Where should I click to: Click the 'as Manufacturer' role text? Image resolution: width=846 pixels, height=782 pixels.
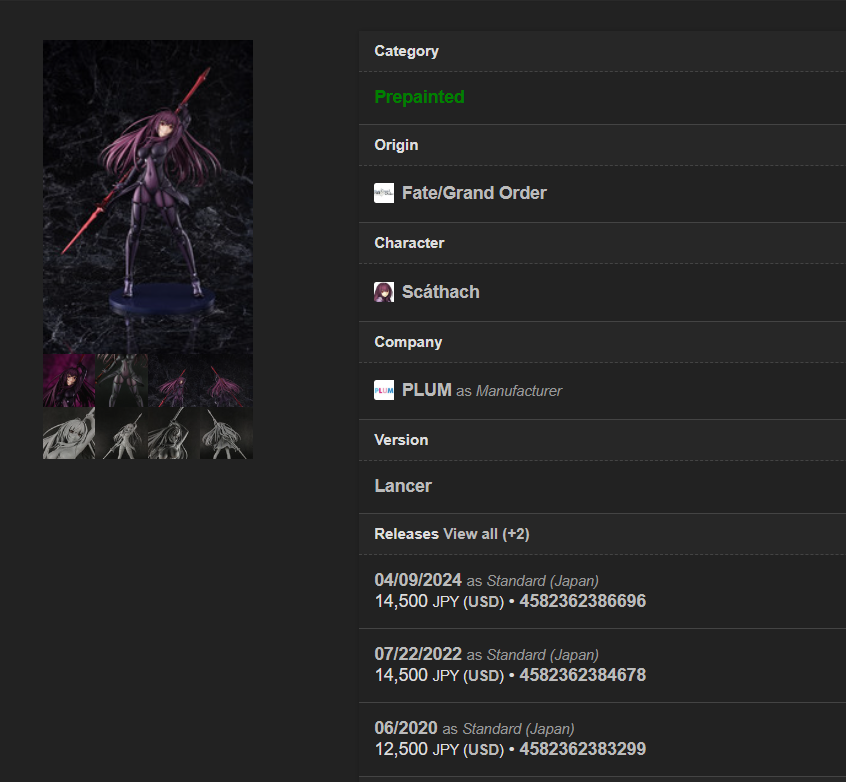[509, 391]
